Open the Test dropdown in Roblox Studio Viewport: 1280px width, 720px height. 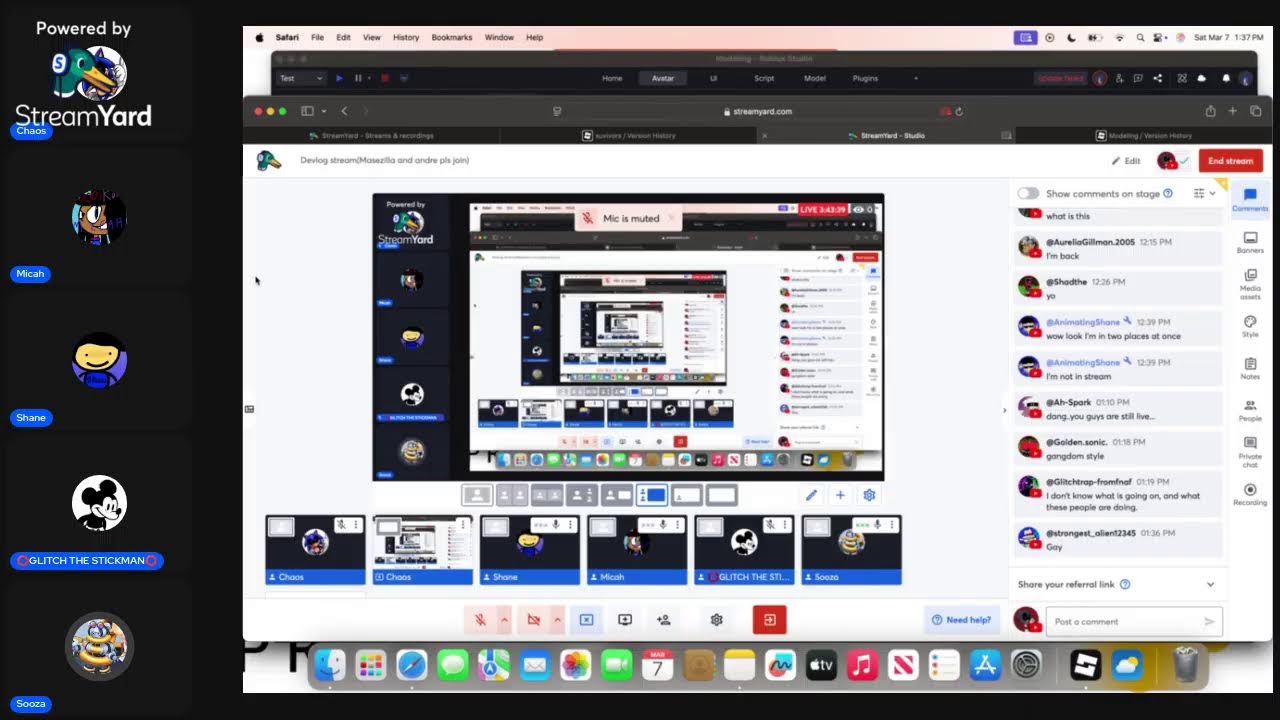(x=301, y=78)
